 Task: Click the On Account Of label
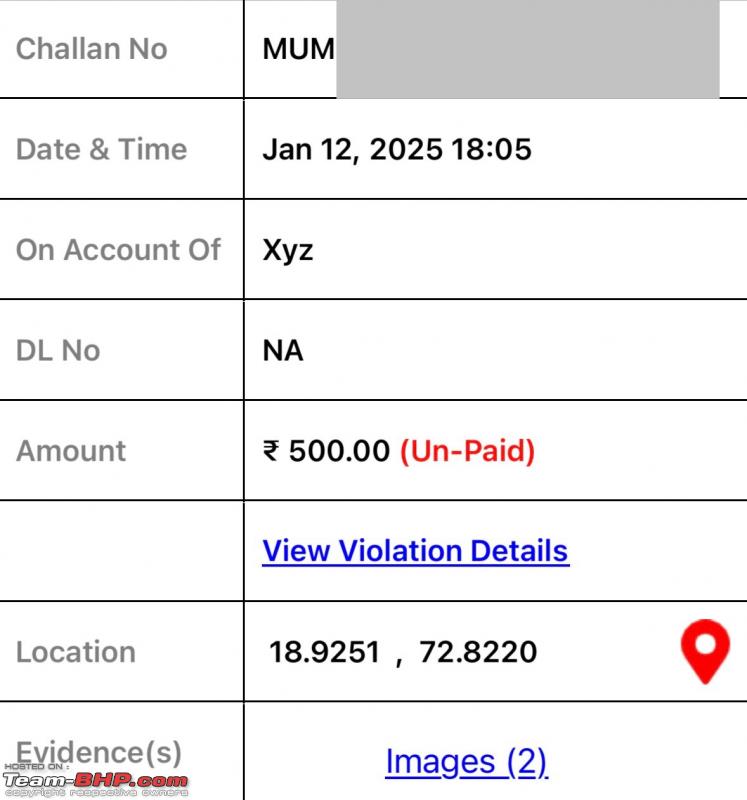(118, 250)
